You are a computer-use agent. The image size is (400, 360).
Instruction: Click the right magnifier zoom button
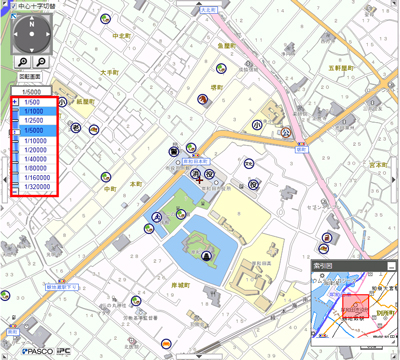coord(41,62)
